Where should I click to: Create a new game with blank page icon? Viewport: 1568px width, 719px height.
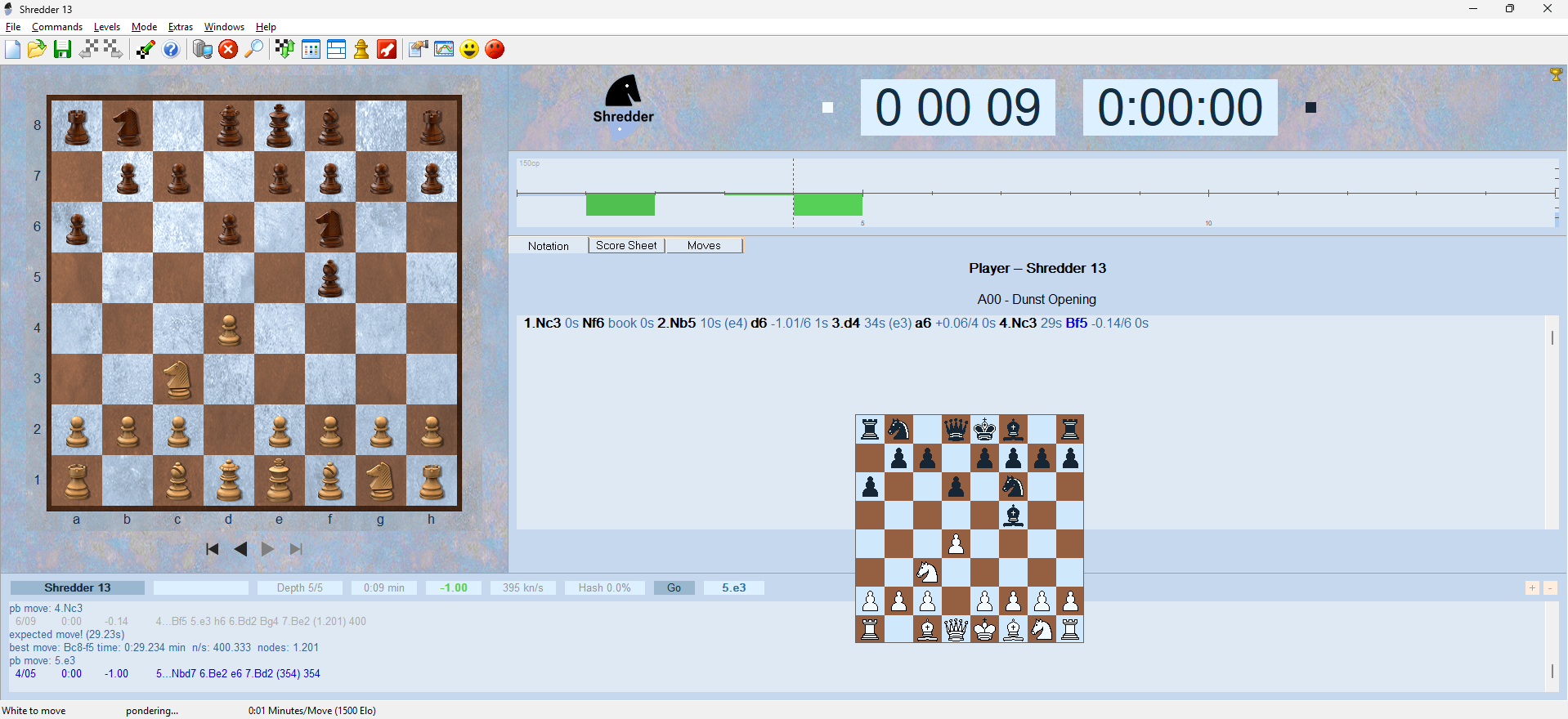pyautogui.click(x=13, y=50)
